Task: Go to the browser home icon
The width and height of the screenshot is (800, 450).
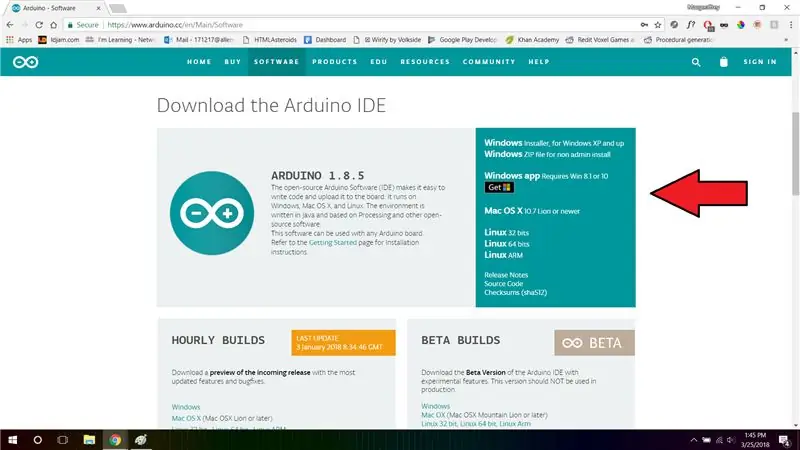Action: pos(54,24)
